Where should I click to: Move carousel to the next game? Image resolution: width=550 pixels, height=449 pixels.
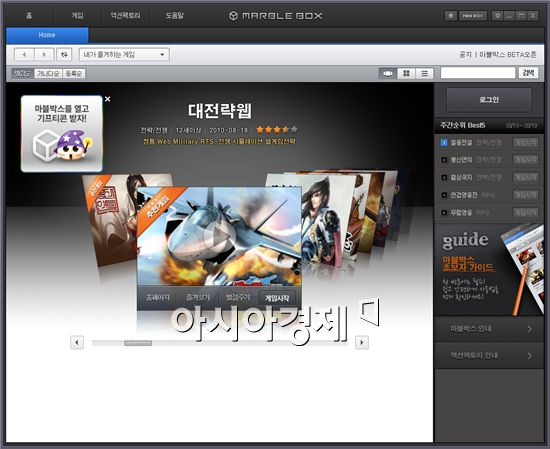pos(362,342)
